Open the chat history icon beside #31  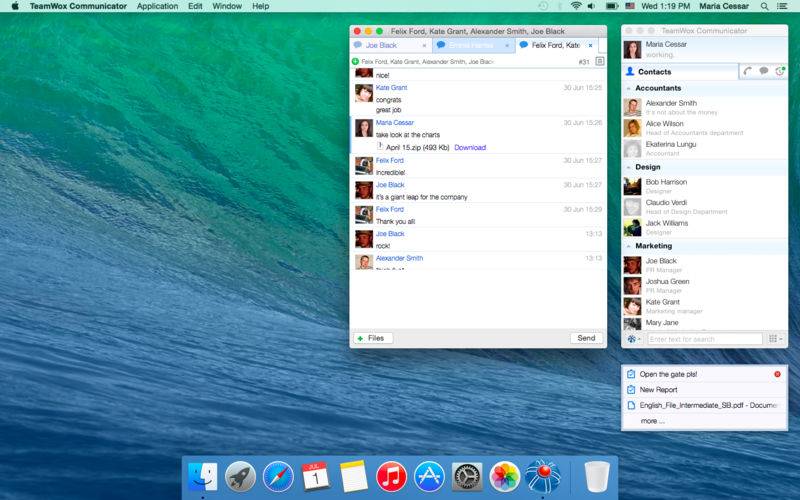(600, 61)
